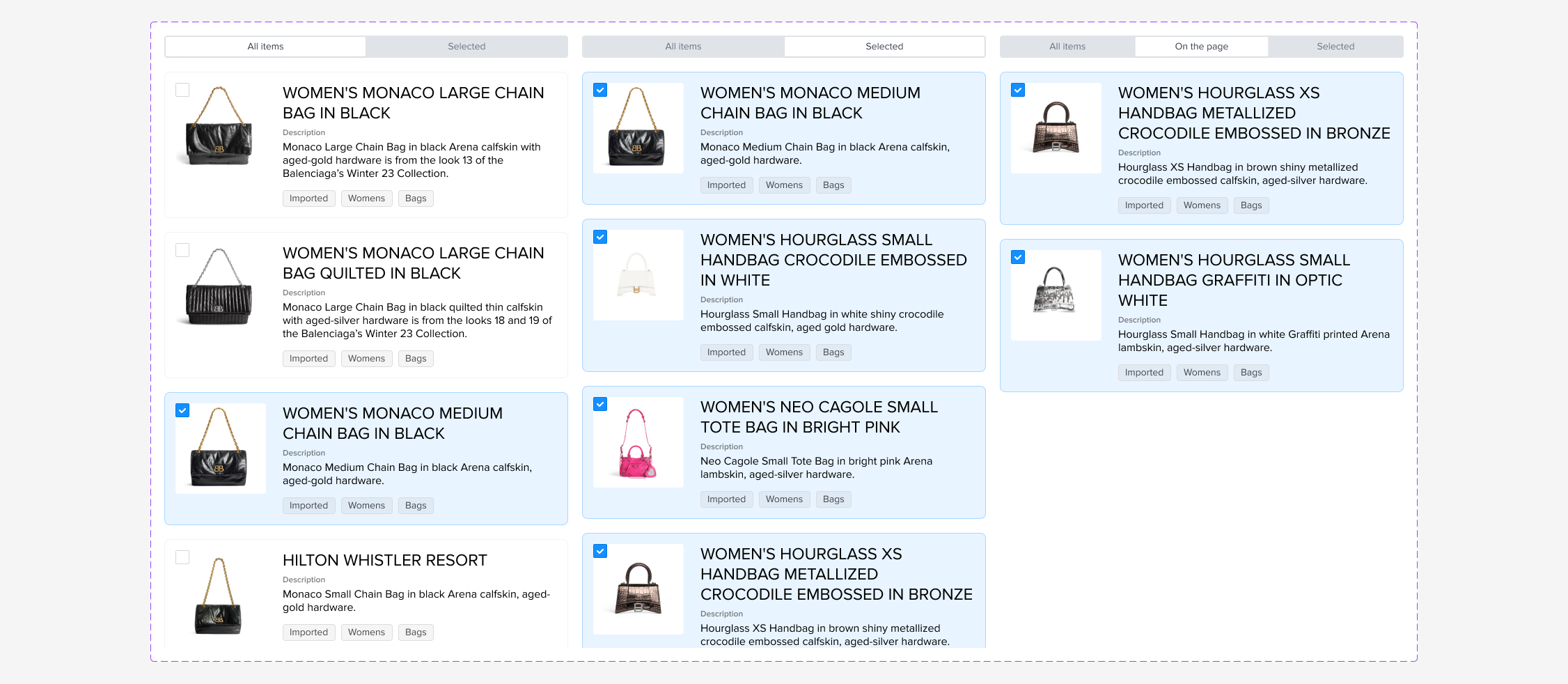
Task: Click the Hilton Whistler Resort title
Action: [384, 561]
